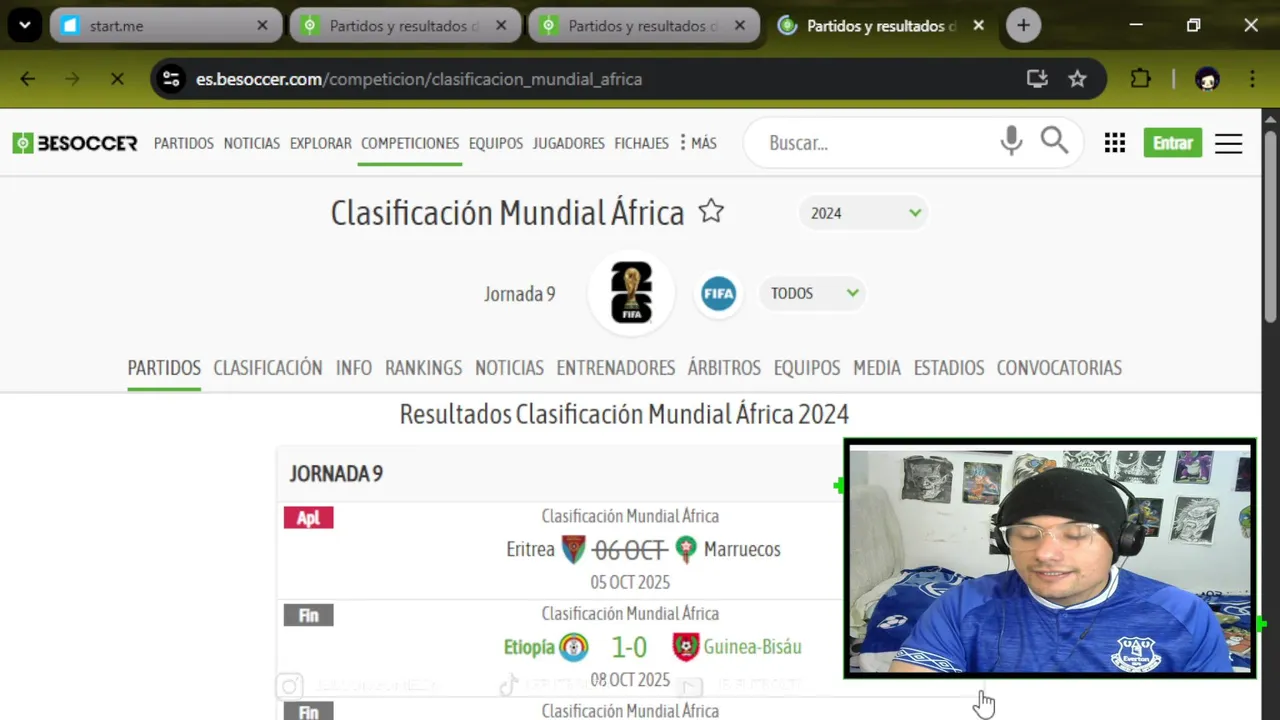Switch to the start.me browser tab
This screenshot has height=720, width=1280.
coord(165,26)
